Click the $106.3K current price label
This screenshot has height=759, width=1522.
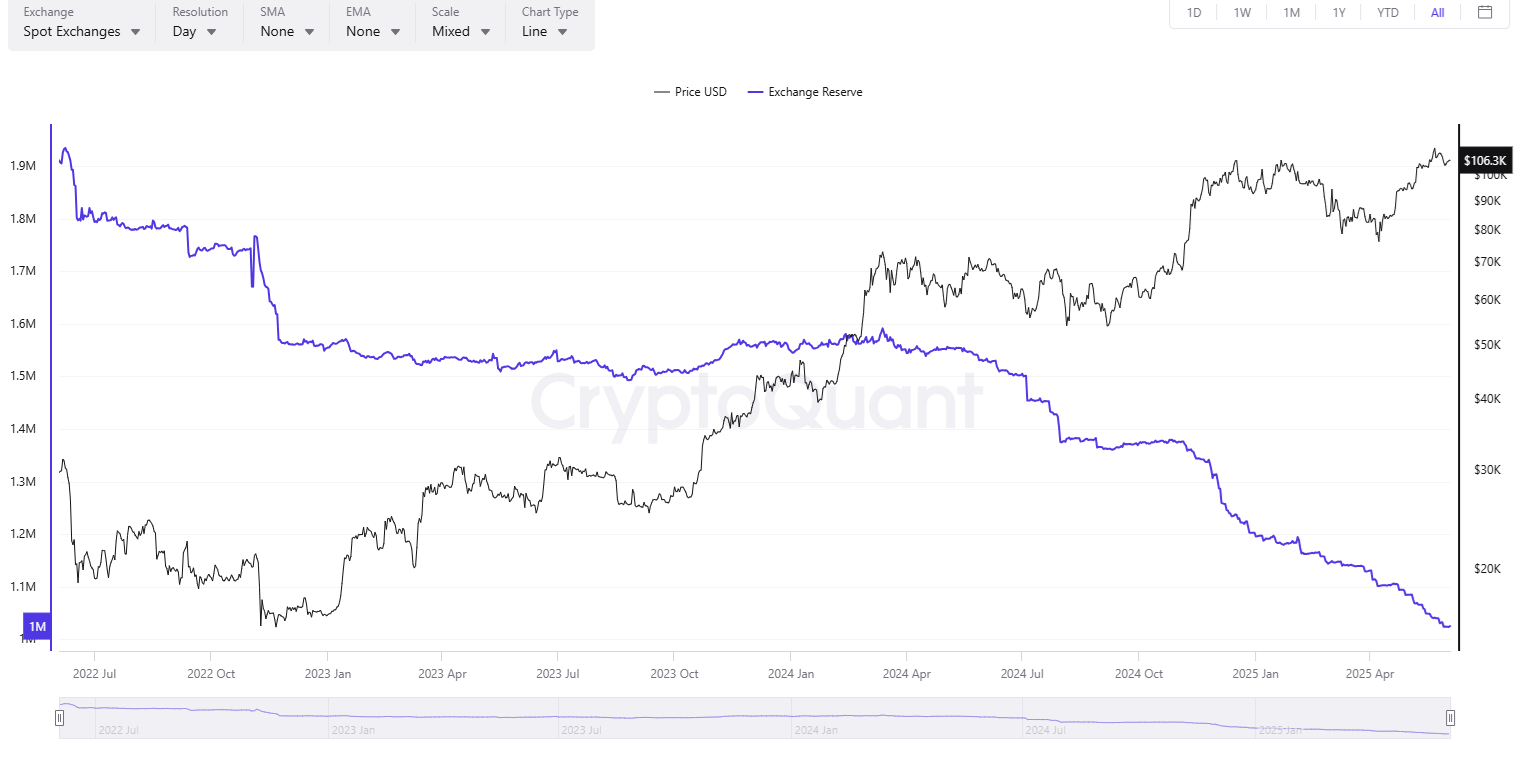point(1484,161)
